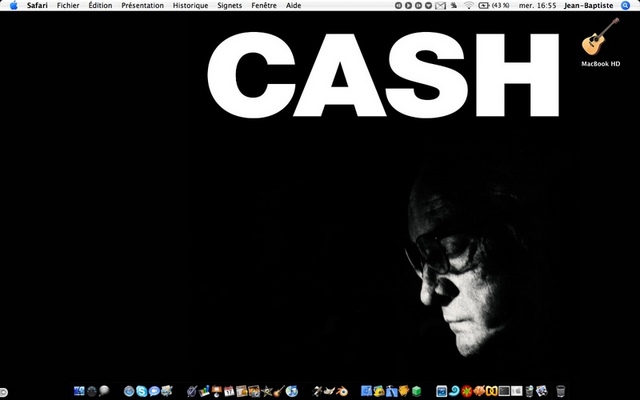
Task: Open GarageBand guitar in Dock
Action: [x=279, y=391]
